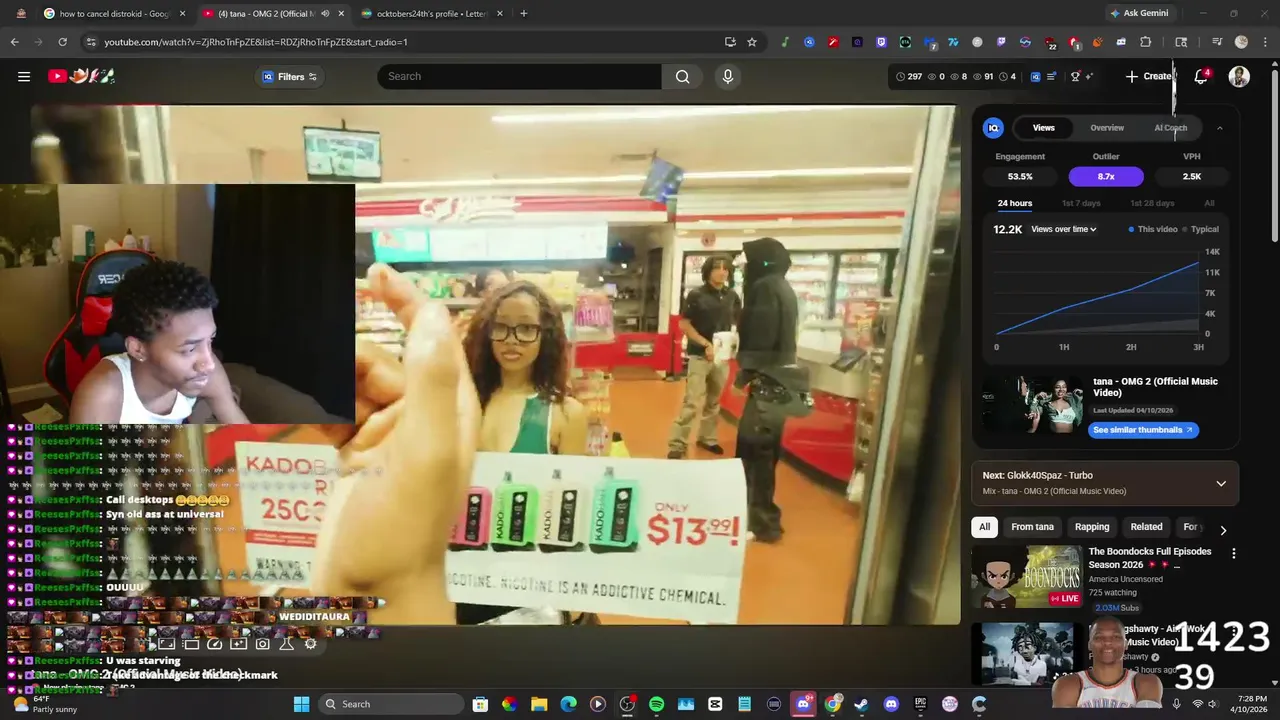Open The Boondocks Full Episodes video title
Screen dimensions: 1280x720
point(1150,558)
